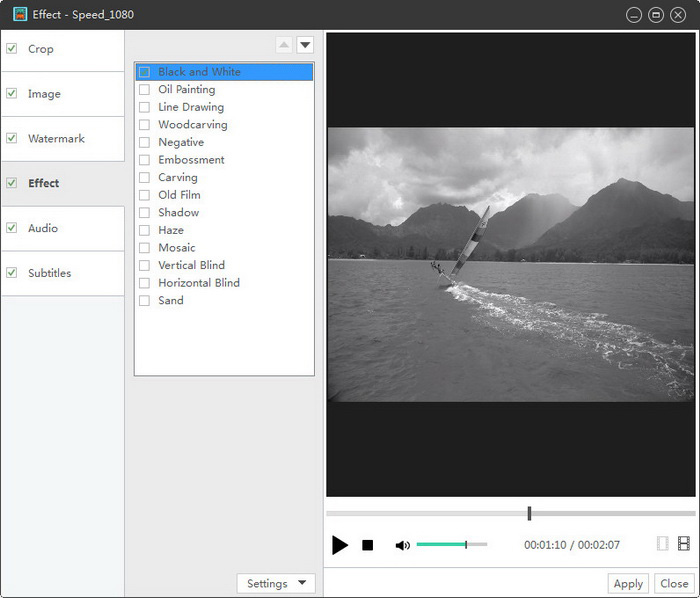Click the faded frame icon near the timecode
This screenshot has width=700, height=598.
[662, 544]
